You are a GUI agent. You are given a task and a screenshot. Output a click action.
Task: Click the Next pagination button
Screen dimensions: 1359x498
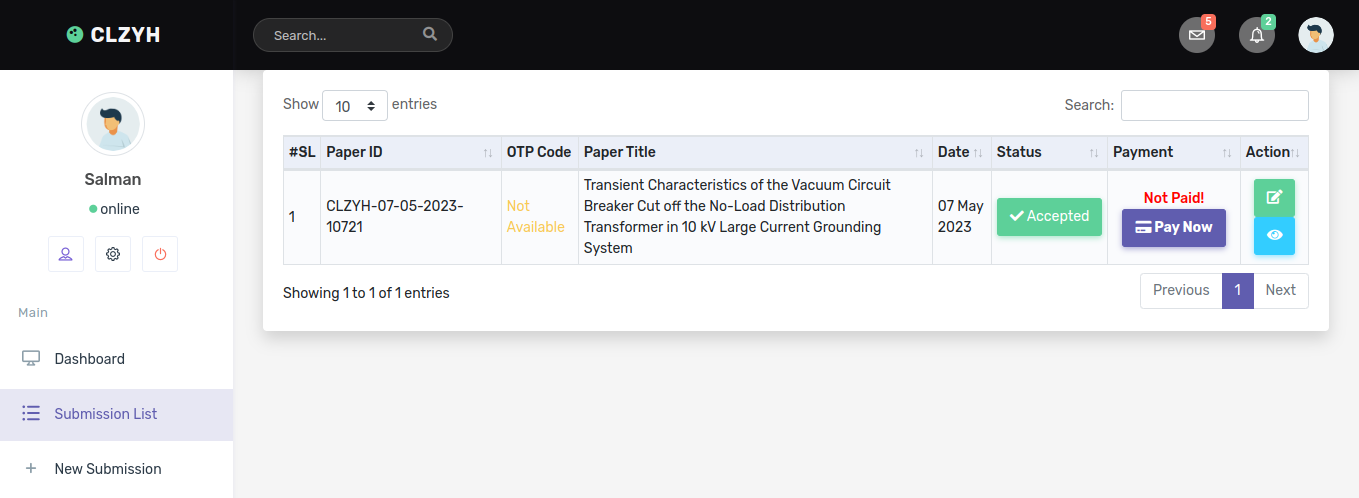point(1280,290)
